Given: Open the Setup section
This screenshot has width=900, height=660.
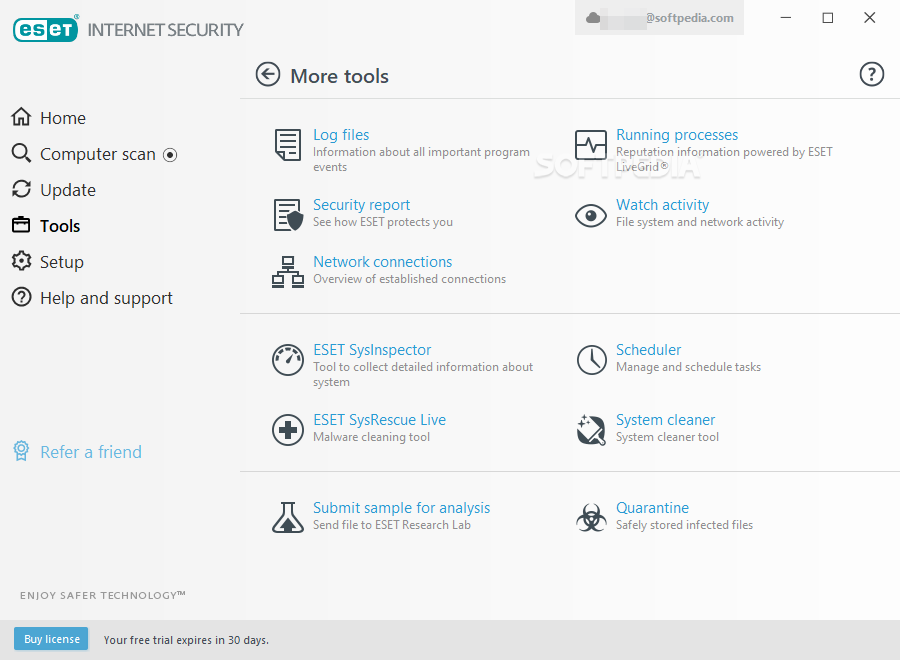Looking at the screenshot, I should click(x=61, y=262).
